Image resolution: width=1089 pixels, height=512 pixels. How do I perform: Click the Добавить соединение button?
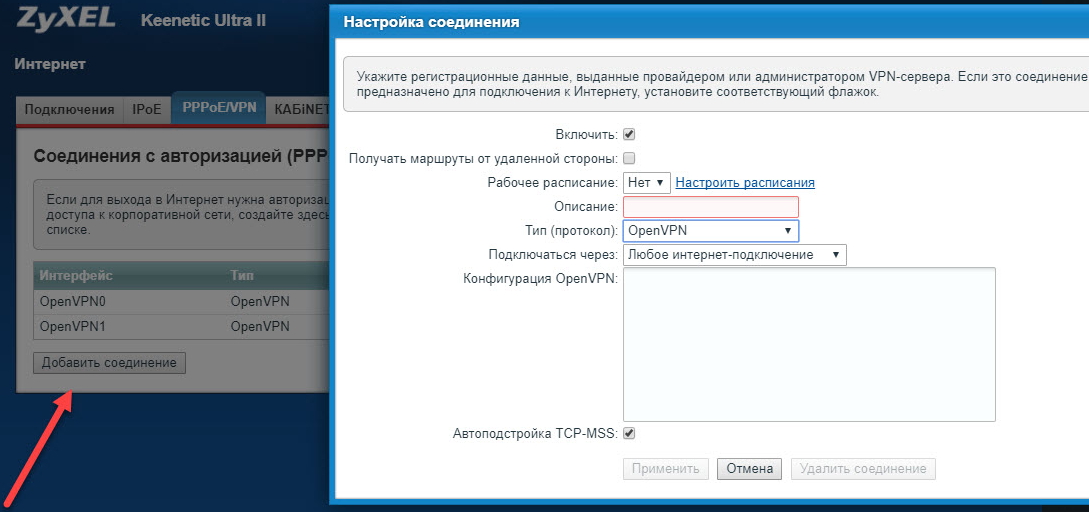click(x=109, y=363)
